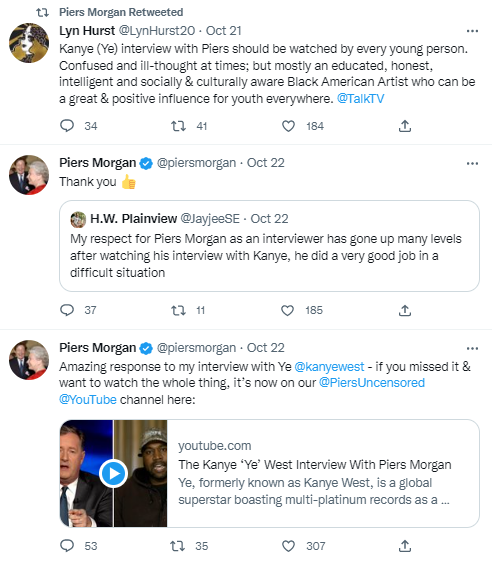
Task: Play the Kanye interview video thumbnail
Action: tap(114, 473)
